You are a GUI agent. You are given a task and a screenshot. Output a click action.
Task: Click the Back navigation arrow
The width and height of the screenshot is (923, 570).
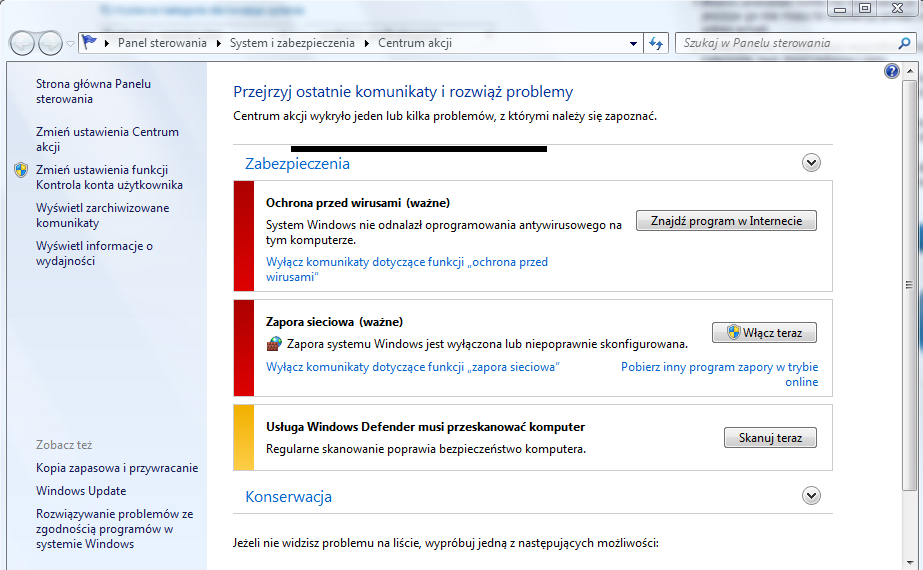[x=22, y=43]
